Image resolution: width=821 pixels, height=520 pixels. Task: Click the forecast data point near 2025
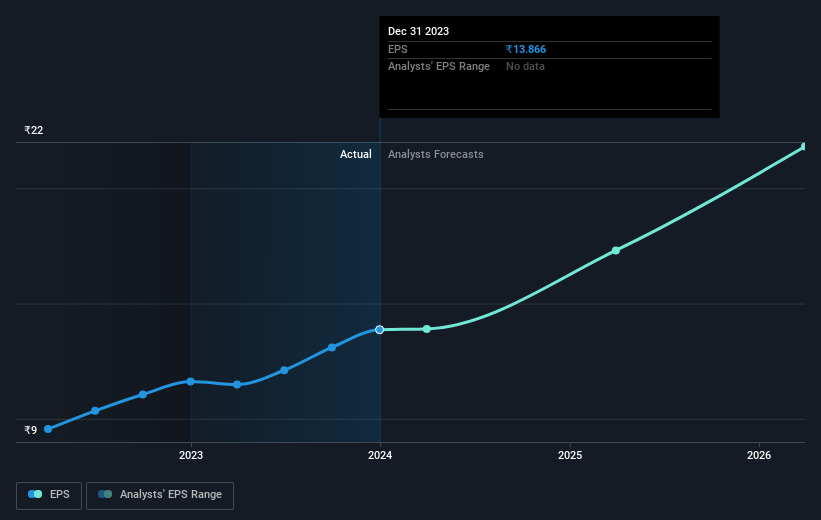(x=616, y=250)
